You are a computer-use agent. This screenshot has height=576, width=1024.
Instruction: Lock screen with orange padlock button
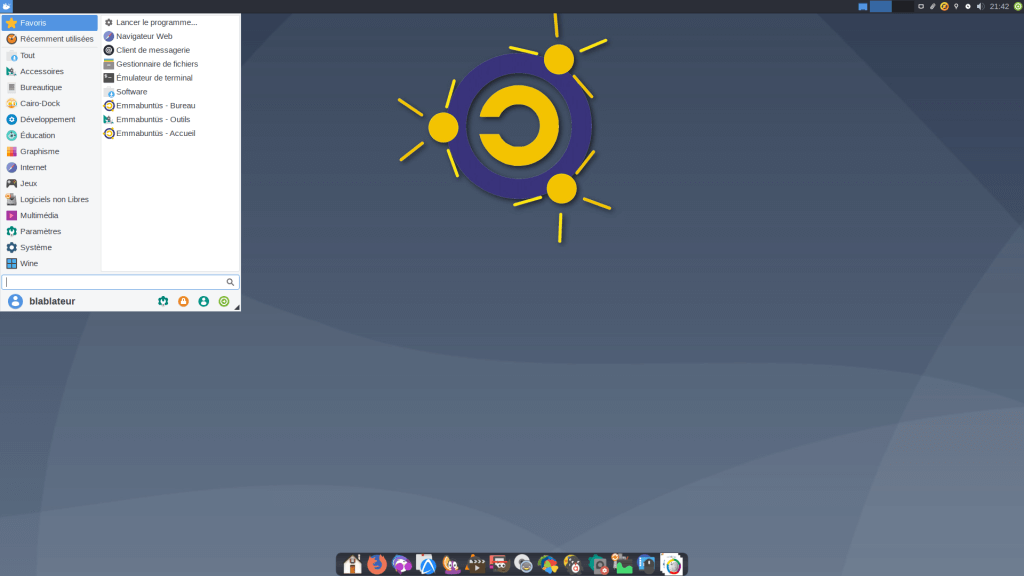(184, 301)
